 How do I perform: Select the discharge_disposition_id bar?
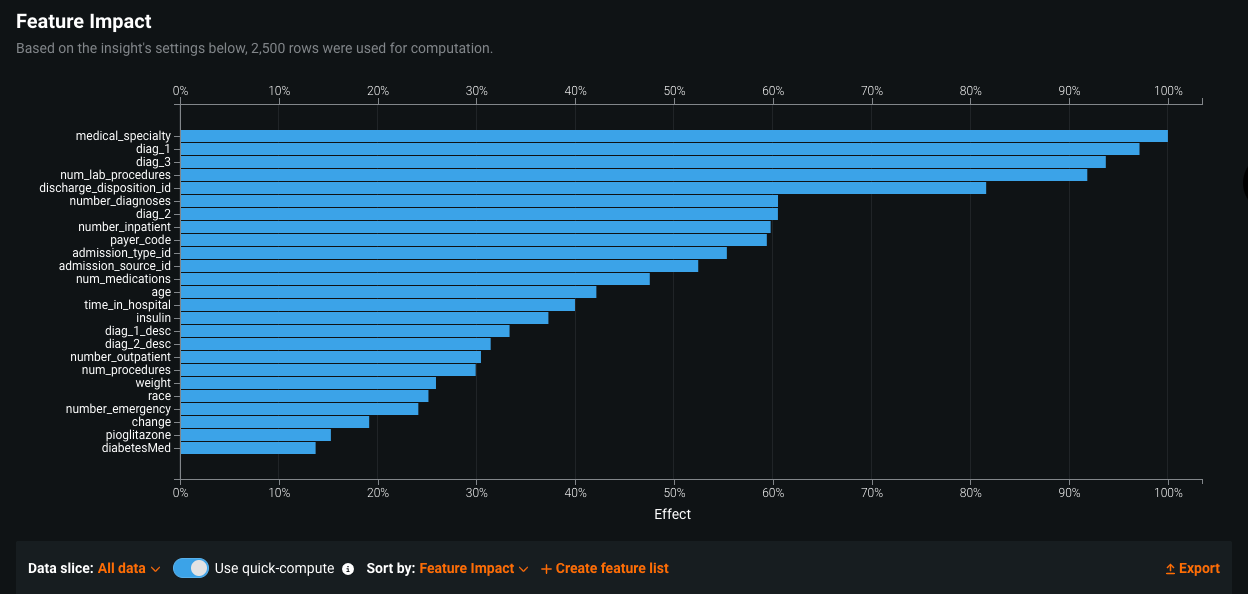tap(582, 188)
